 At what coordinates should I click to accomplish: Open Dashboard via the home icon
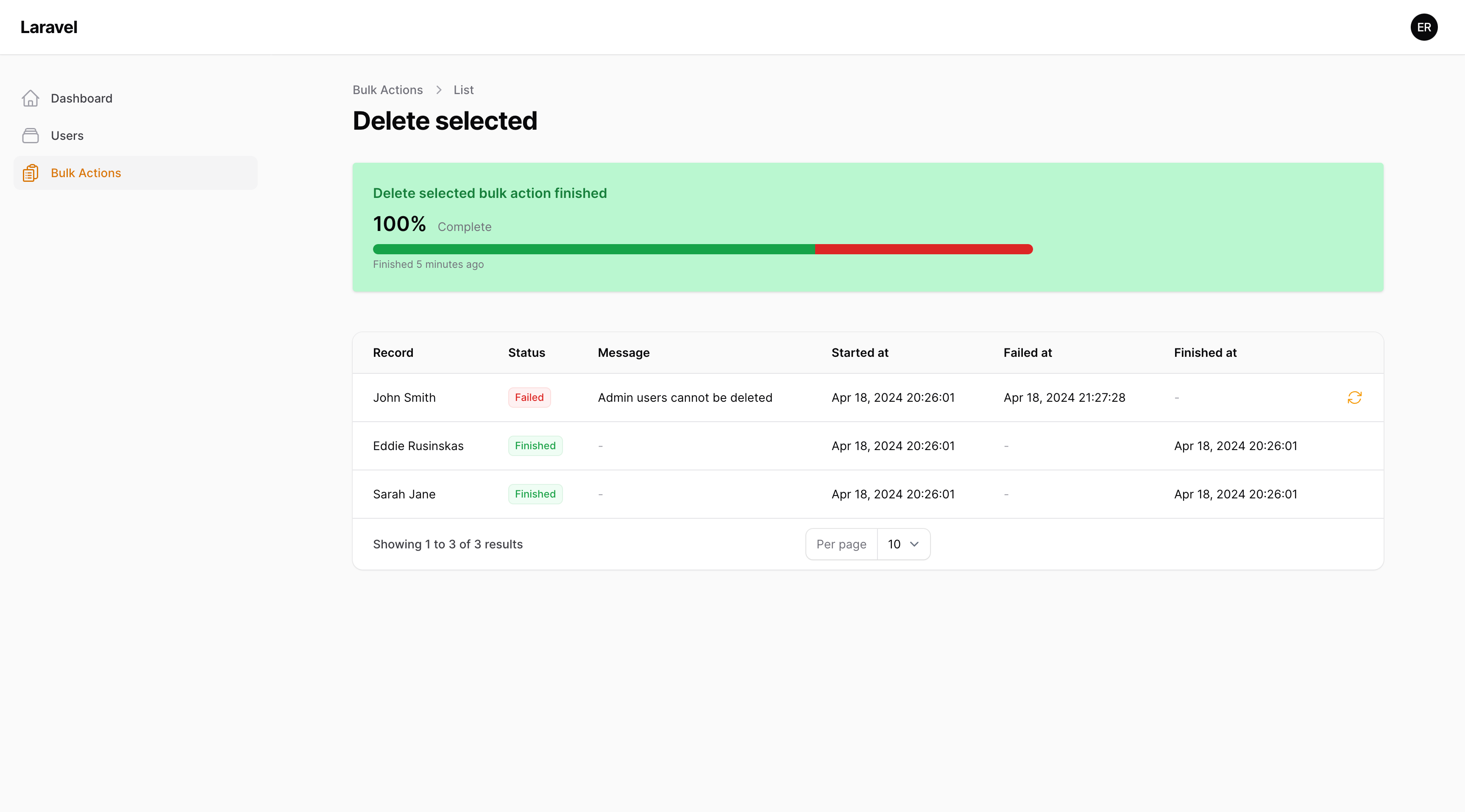(x=31, y=98)
